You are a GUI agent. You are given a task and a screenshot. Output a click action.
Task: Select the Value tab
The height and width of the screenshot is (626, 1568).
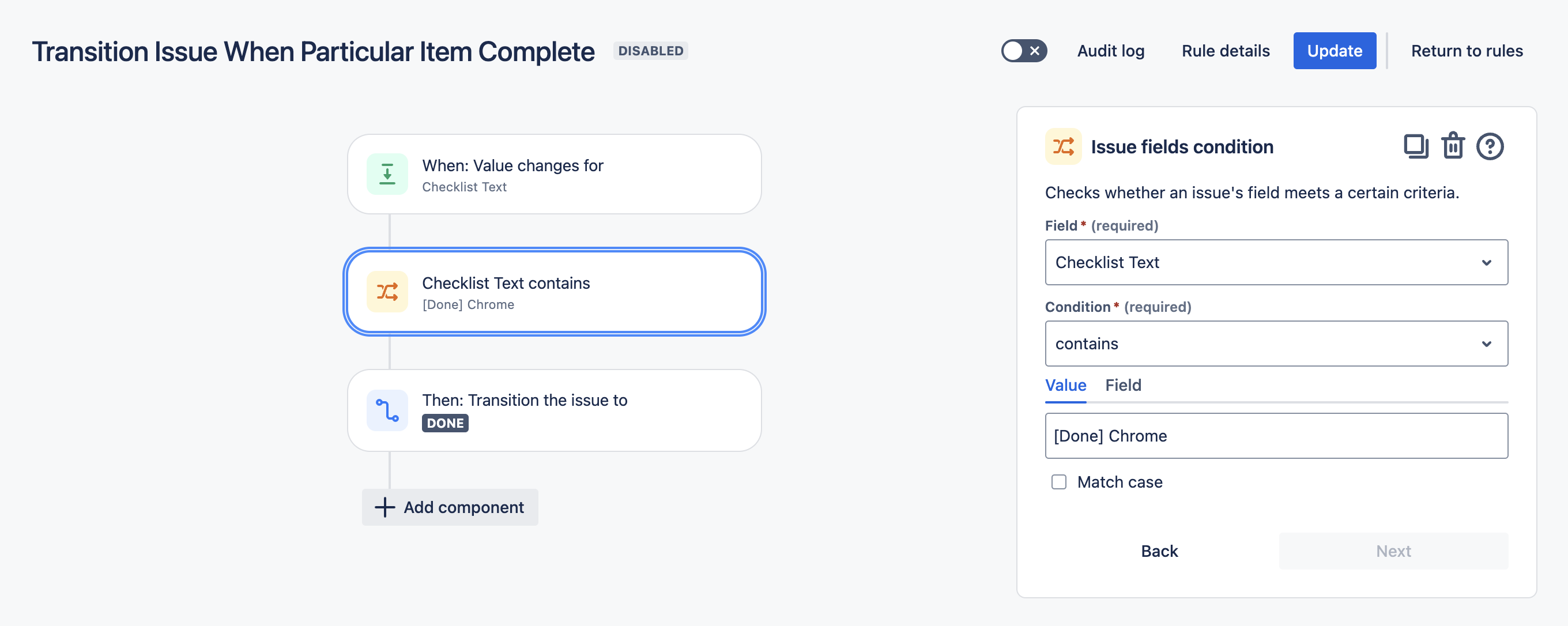point(1065,385)
